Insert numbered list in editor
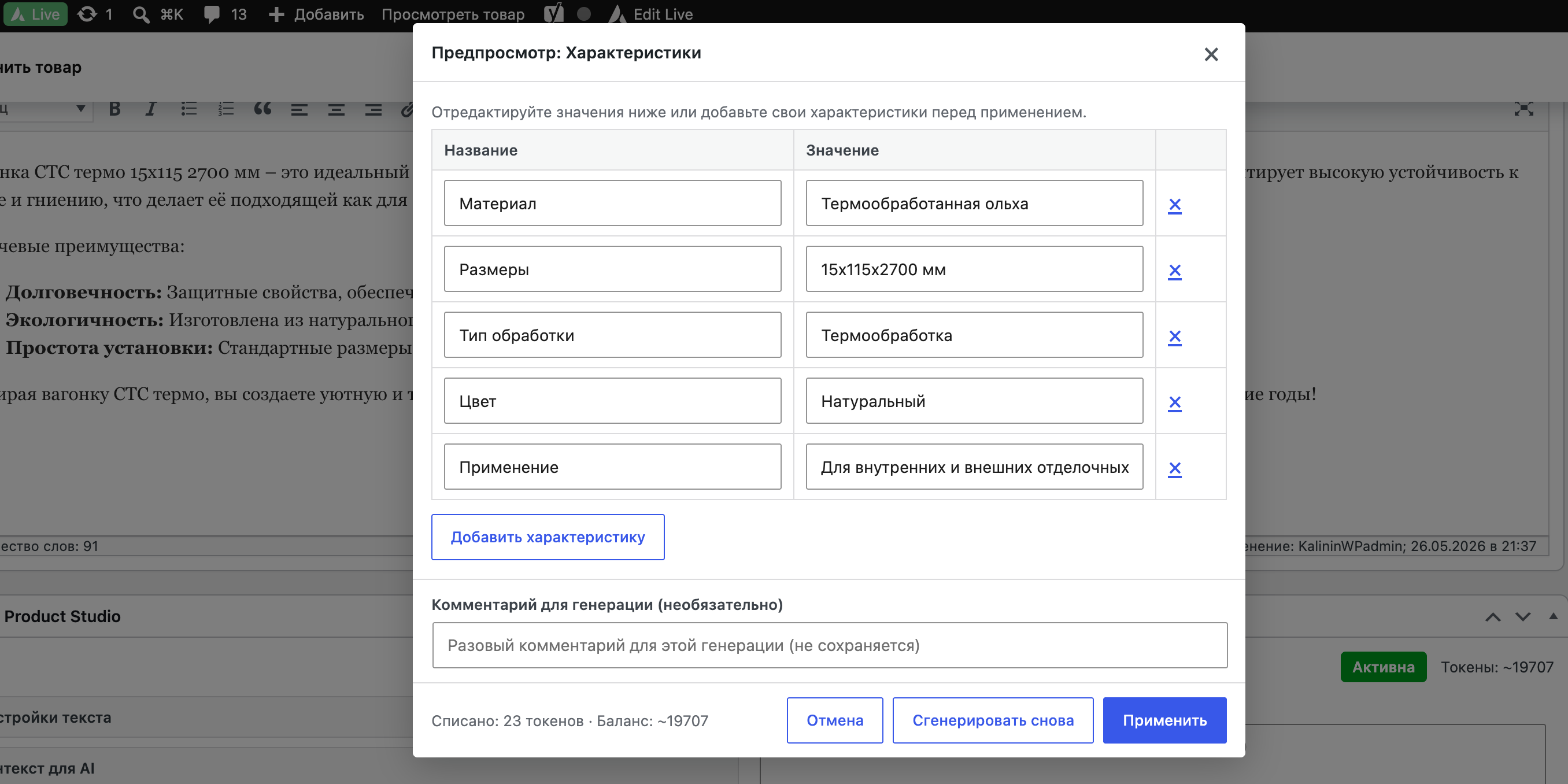 pyautogui.click(x=226, y=109)
